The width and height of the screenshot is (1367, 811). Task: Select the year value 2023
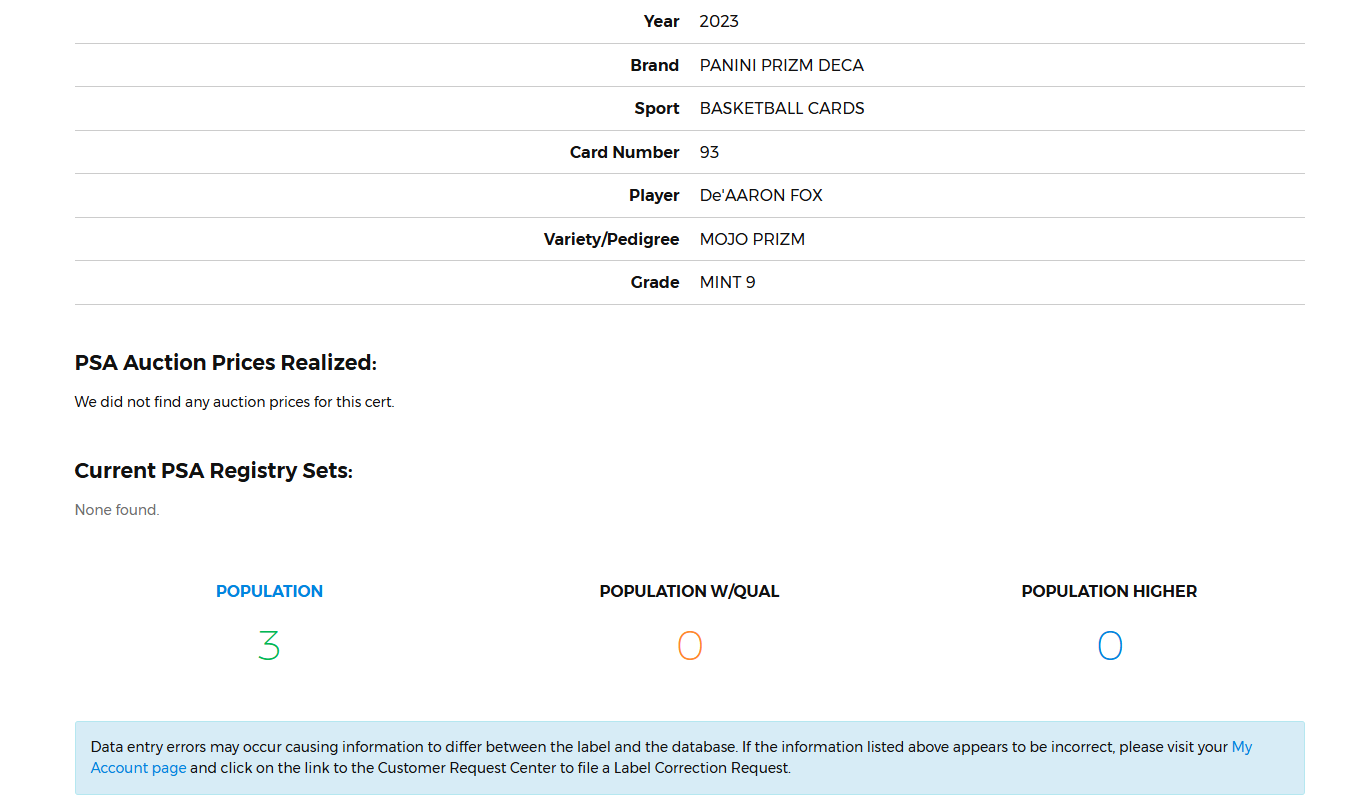pos(719,21)
